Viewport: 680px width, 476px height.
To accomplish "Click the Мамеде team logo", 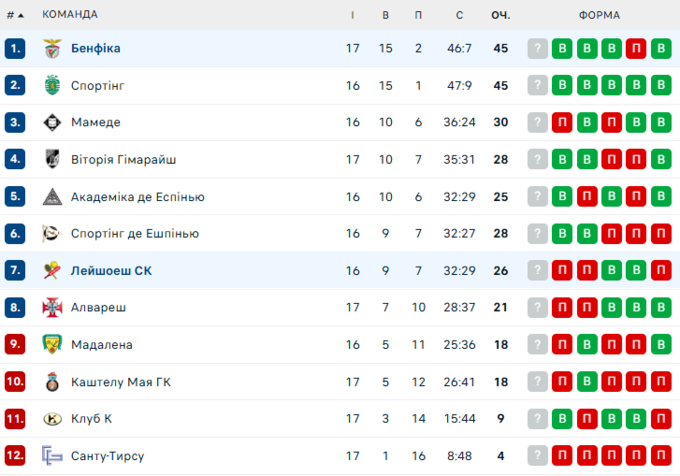I will [52, 123].
